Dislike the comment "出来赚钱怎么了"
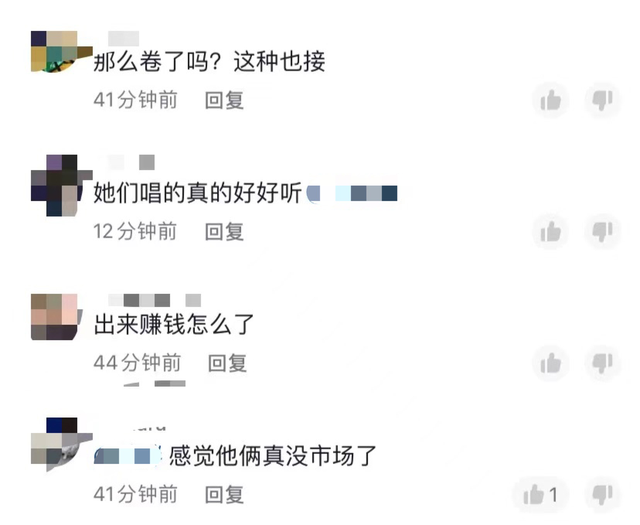 click(602, 363)
